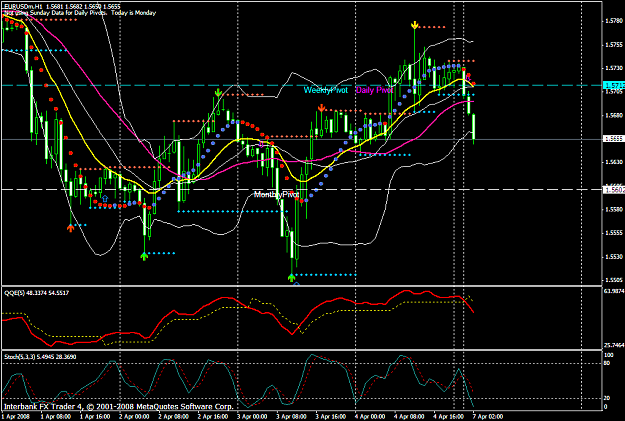Click the 1.5755 price scale value

coord(614,45)
